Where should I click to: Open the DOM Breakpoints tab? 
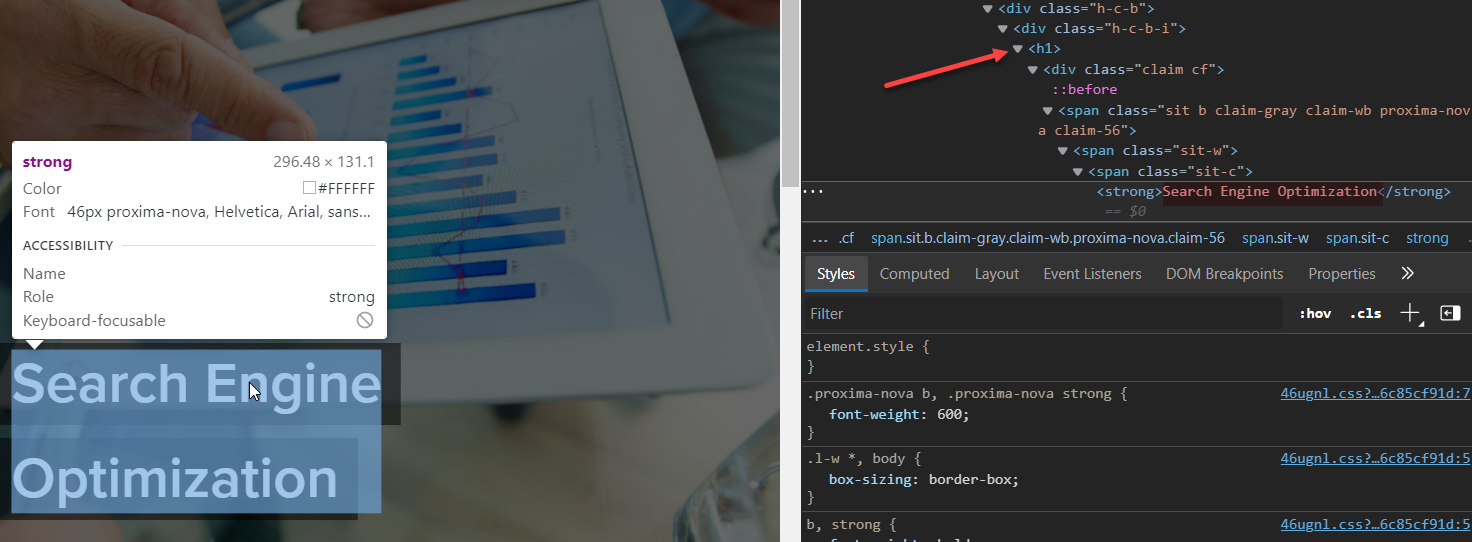(1224, 273)
